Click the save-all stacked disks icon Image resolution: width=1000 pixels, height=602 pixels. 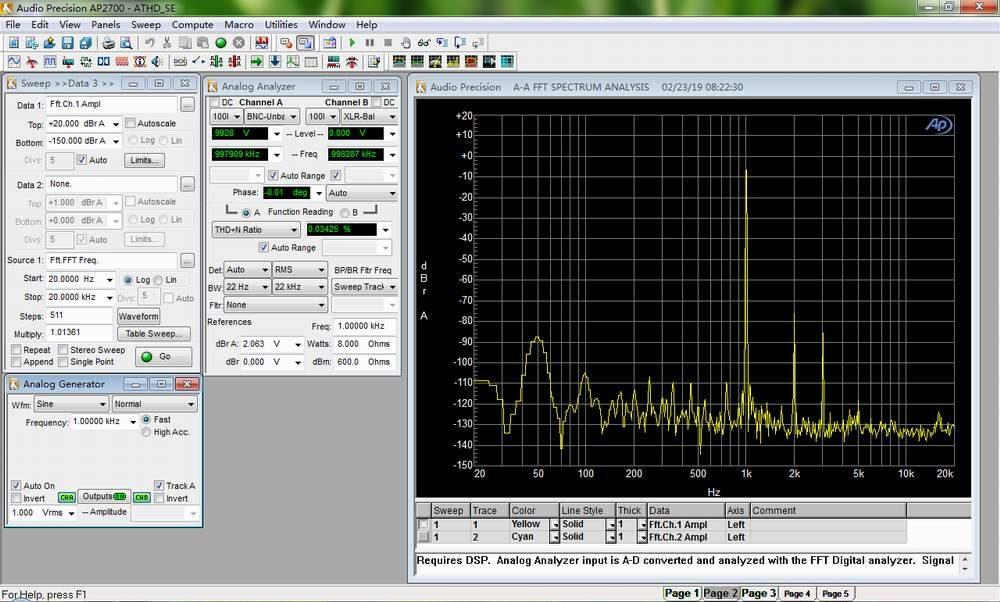click(85, 43)
